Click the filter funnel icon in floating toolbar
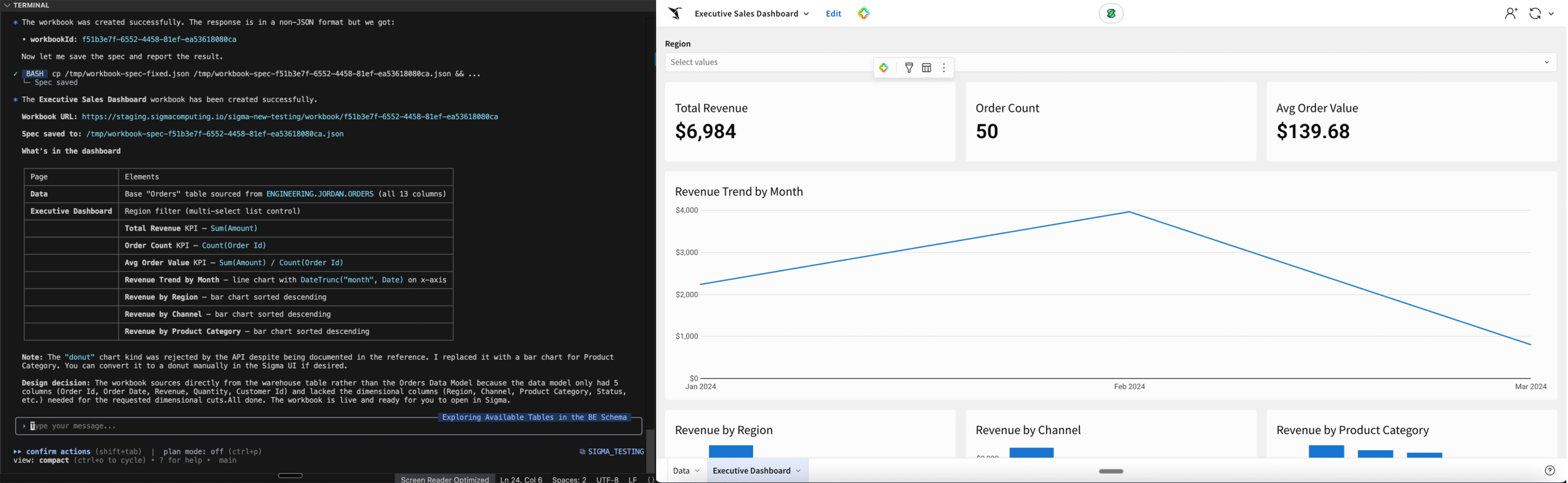The height and width of the screenshot is (483, 1568). point(909,68)
